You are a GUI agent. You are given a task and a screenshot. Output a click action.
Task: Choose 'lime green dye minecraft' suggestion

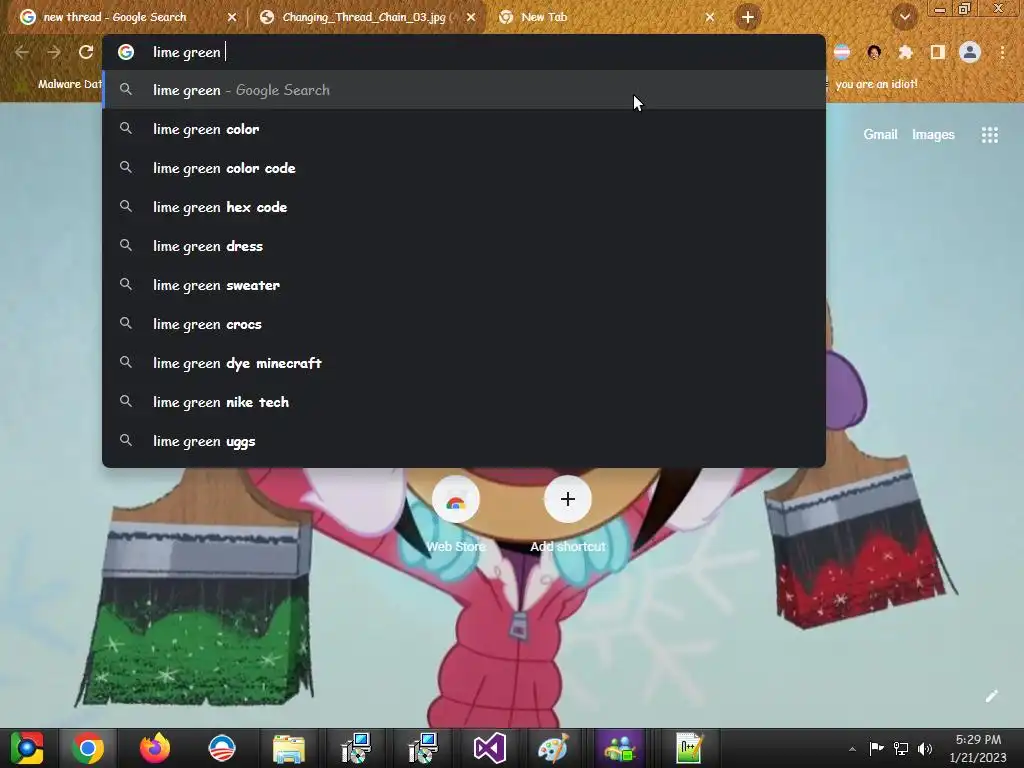[x=464, y=363]
